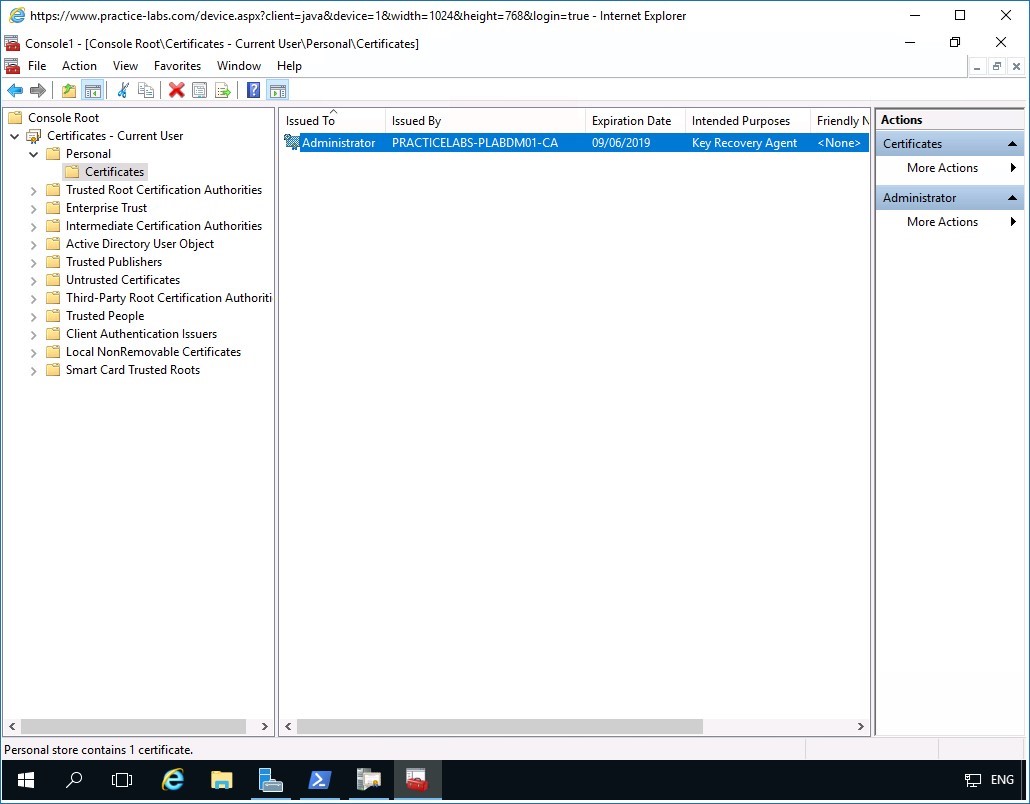Click the Issued By column header
The width and height of the screenshot is (1030, 804).
click(x=416, y=120)
